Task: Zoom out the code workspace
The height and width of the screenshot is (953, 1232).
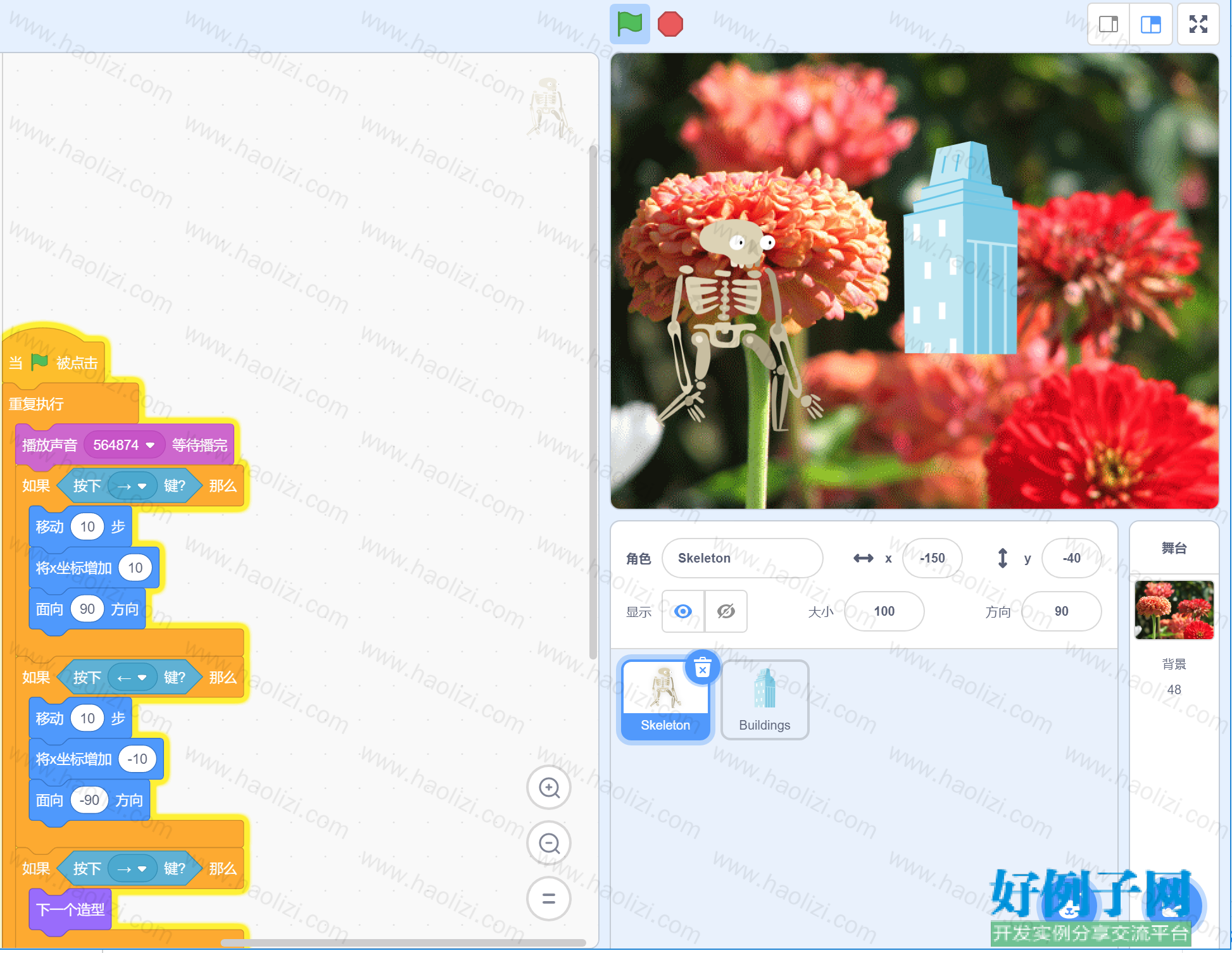Action: coord(549,843)
